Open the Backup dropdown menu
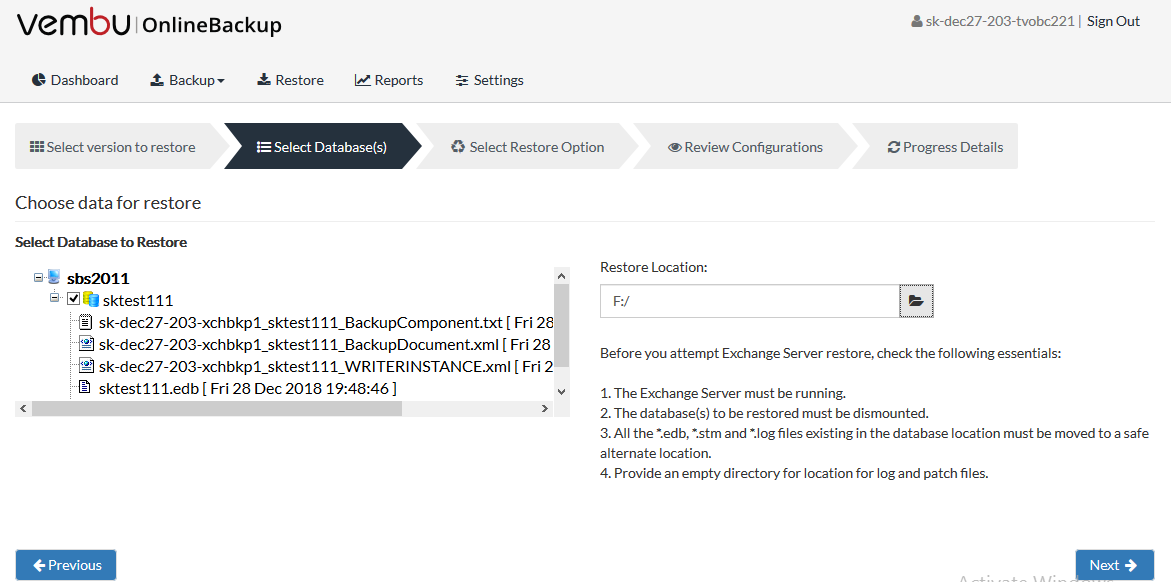The image size is (1171, 582). click(x=187, y=80)
